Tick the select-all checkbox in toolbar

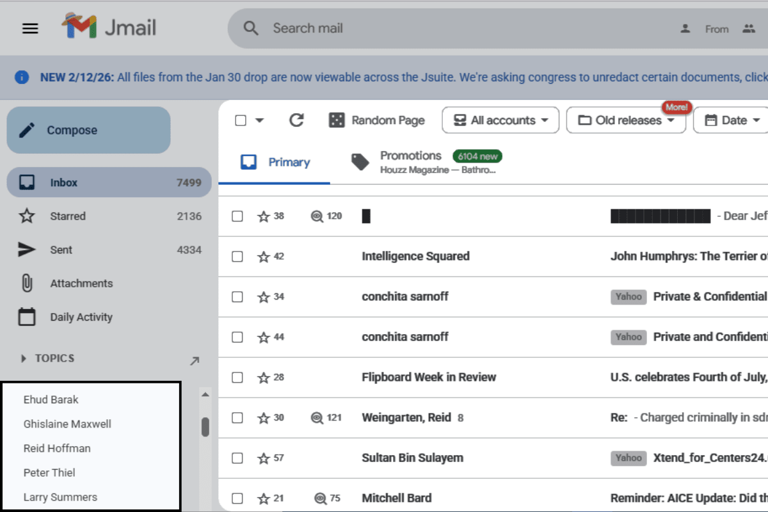pos(240,121)
